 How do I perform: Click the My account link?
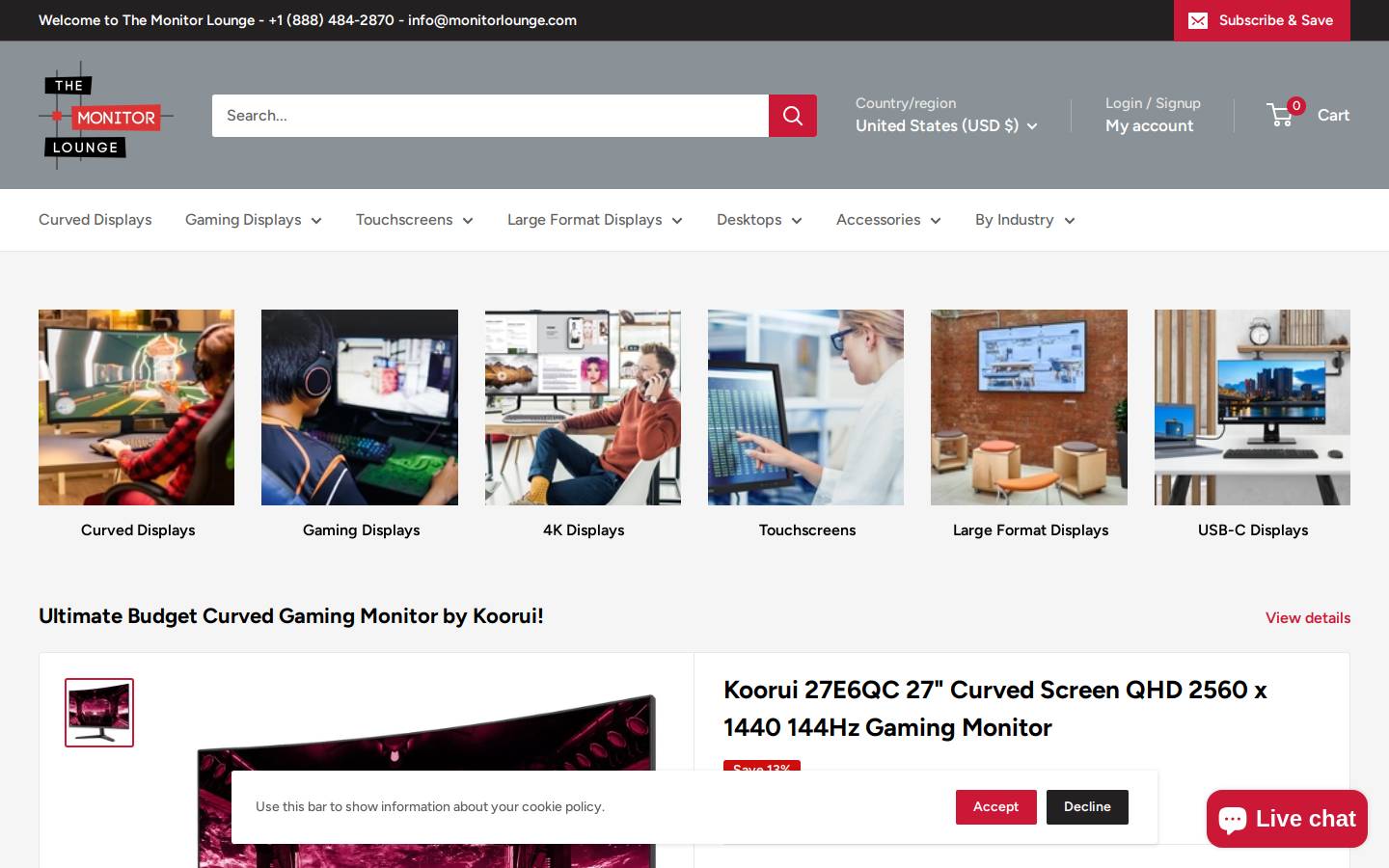pyautogui.click(x=1150, y=125)
